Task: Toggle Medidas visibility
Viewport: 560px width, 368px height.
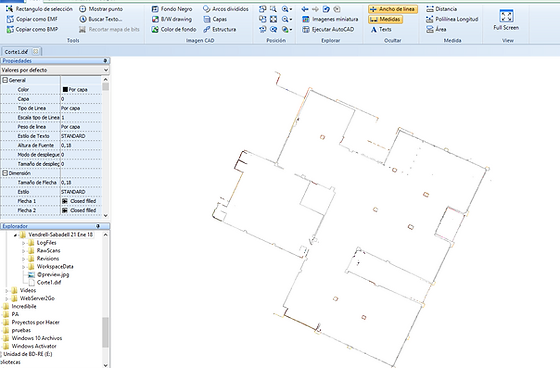Action: pyautogui.click(x=385, y=19)
